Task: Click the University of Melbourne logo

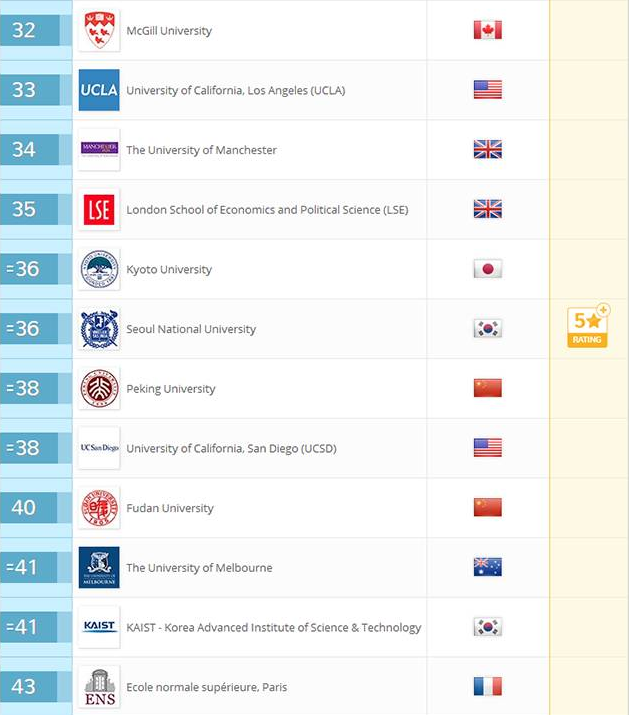Action: [99, 567]
